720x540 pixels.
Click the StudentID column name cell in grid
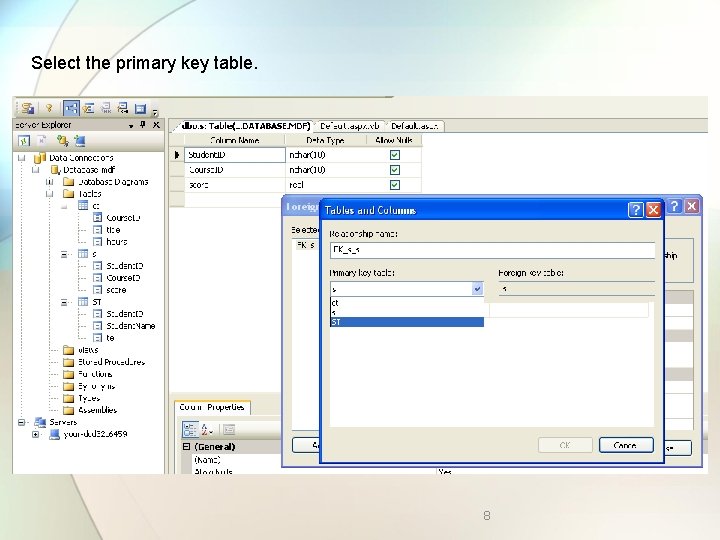coord(235,155)
